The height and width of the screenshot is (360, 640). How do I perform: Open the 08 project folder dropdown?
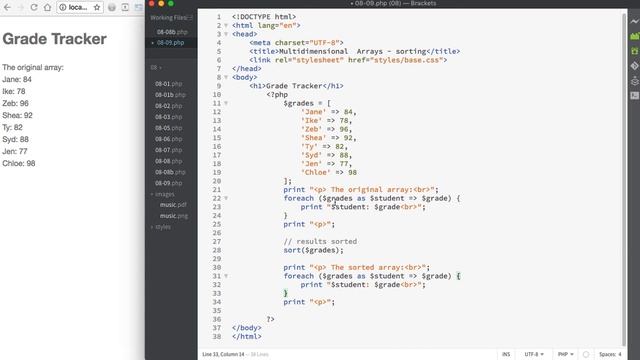tap(156, 67)
